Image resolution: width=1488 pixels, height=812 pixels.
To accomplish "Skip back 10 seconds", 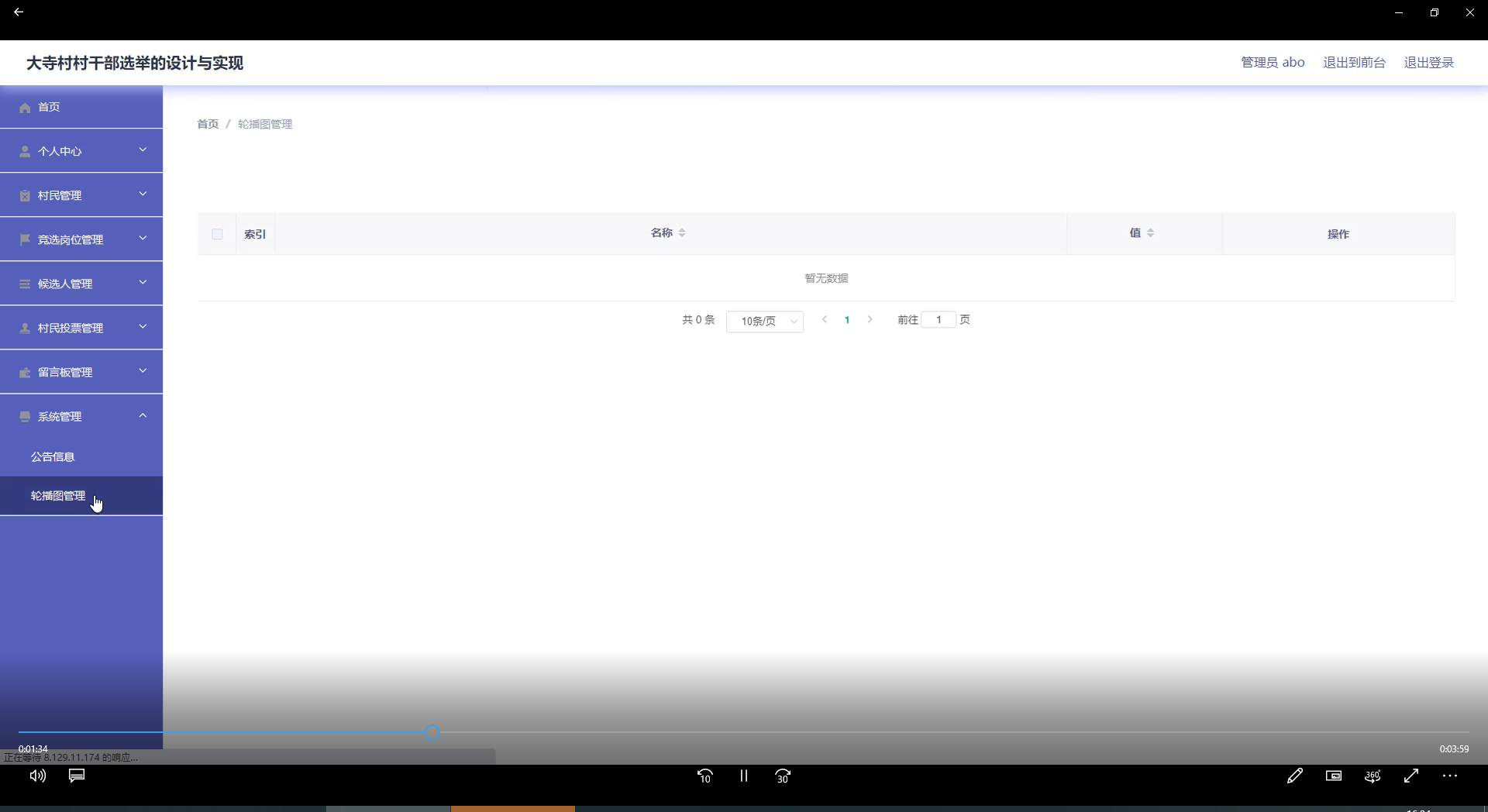I will (x=704, y=776).
